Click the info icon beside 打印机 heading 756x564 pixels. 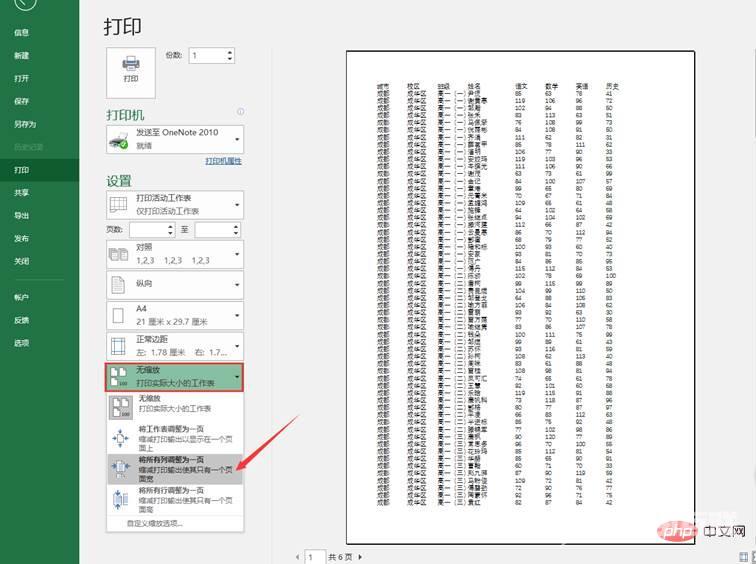pos(240,112)
